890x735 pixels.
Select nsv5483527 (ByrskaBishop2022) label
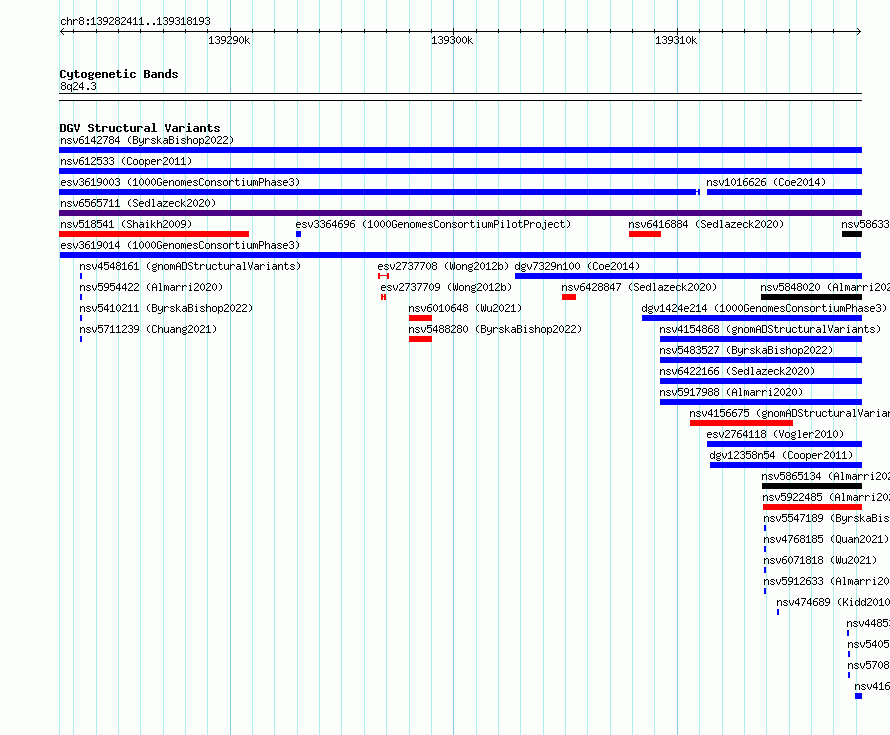(x=746, y=350)
